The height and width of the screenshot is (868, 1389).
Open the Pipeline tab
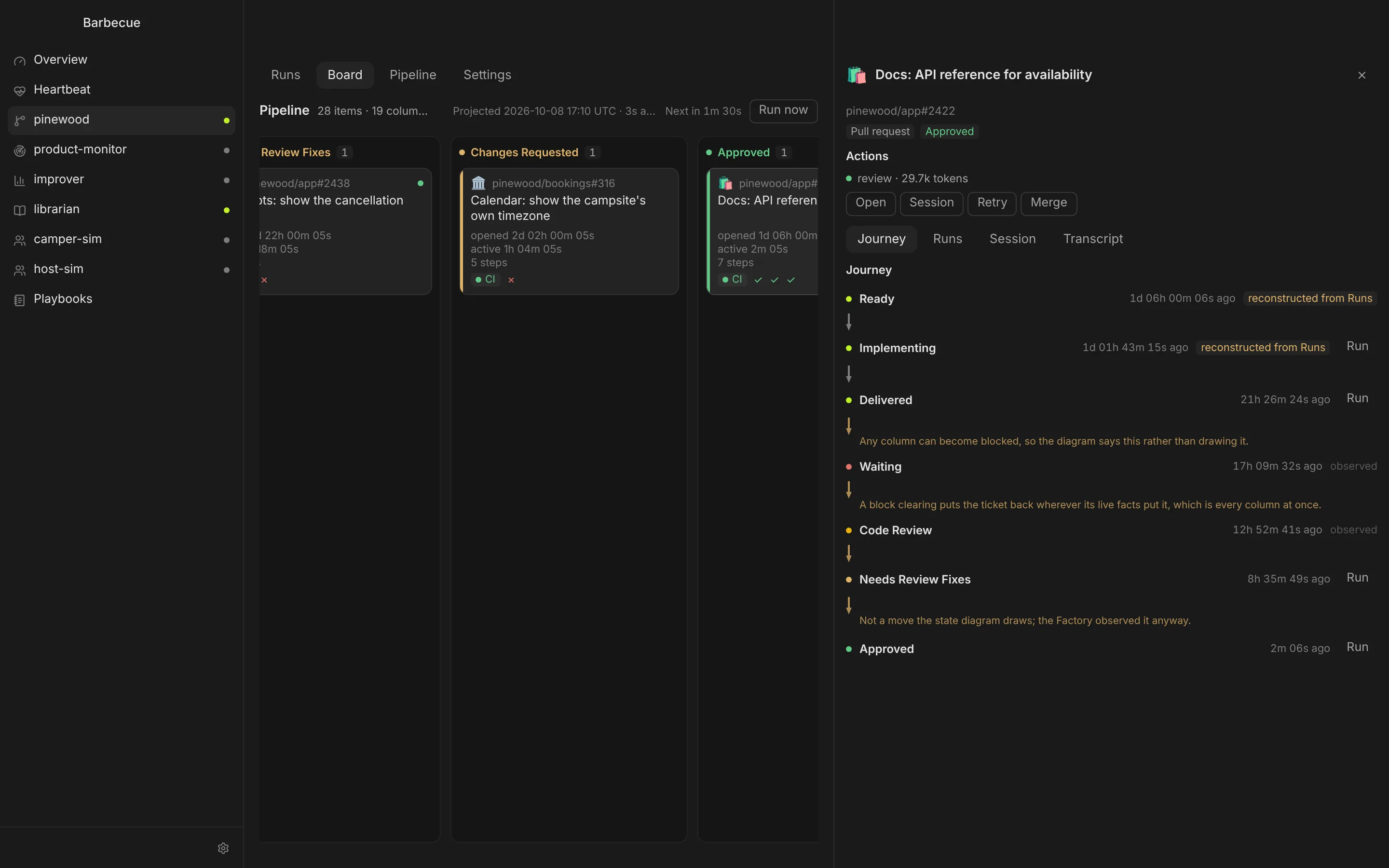tap(413, 75)
